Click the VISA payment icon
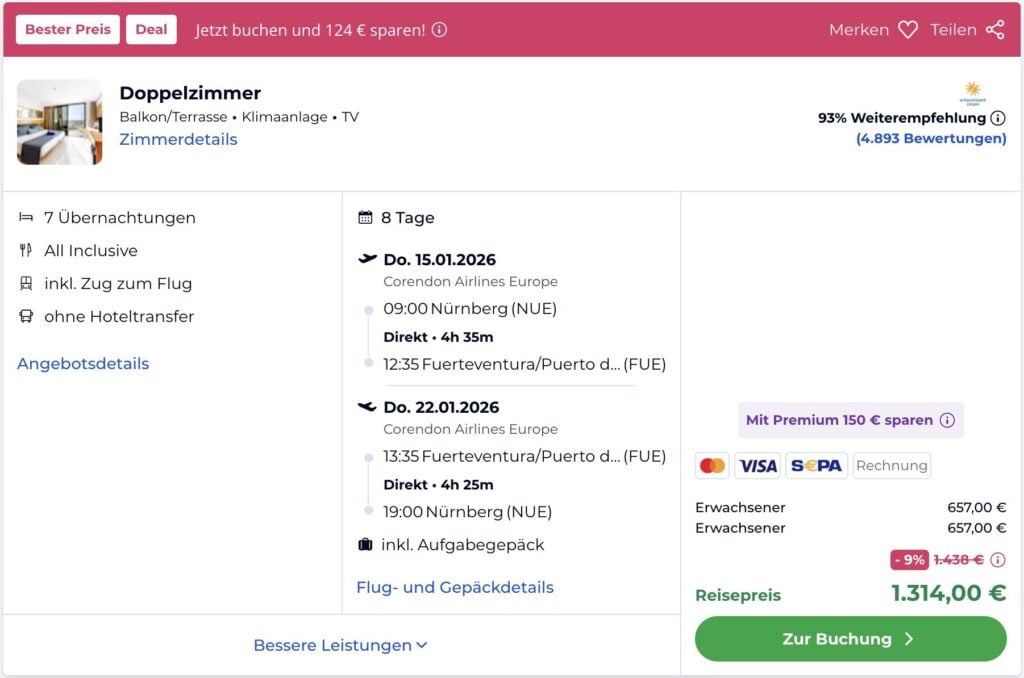Screen dimensions: 1024x678 (757, 465)
